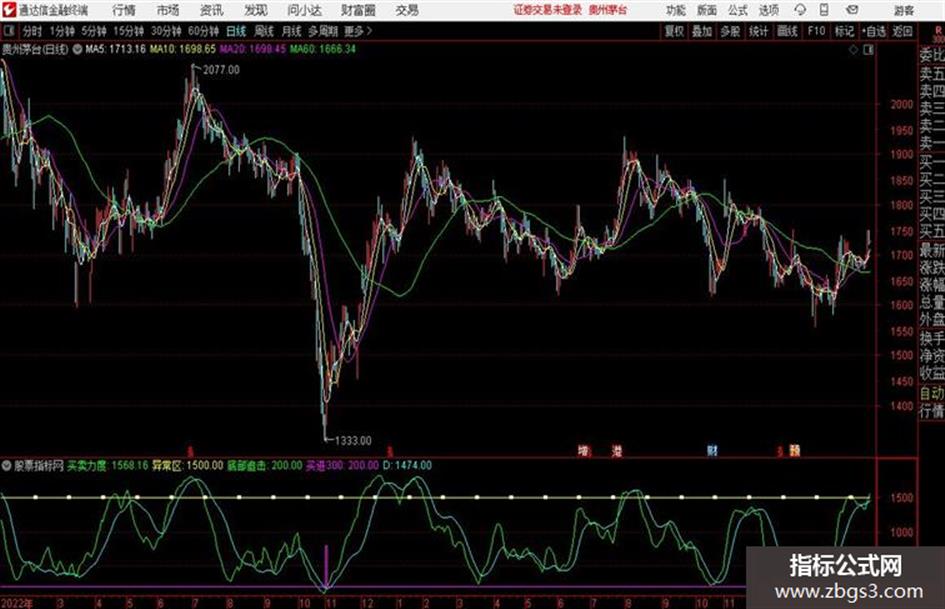Click the 底部追击: 200.00 indicator reading
The image size is (945, 609).
[x=265, y=465]
